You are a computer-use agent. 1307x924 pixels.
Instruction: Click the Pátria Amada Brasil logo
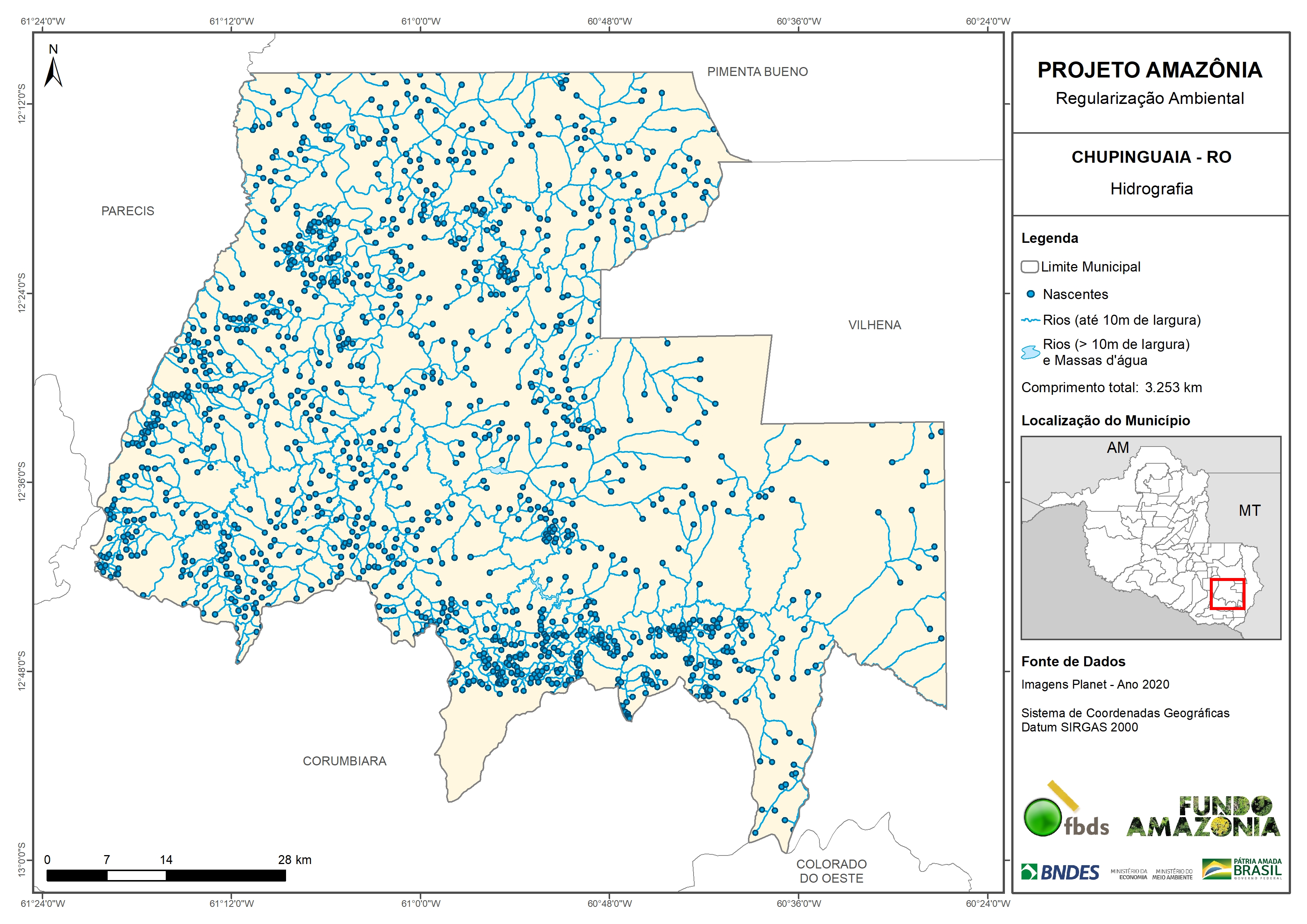1242,869
